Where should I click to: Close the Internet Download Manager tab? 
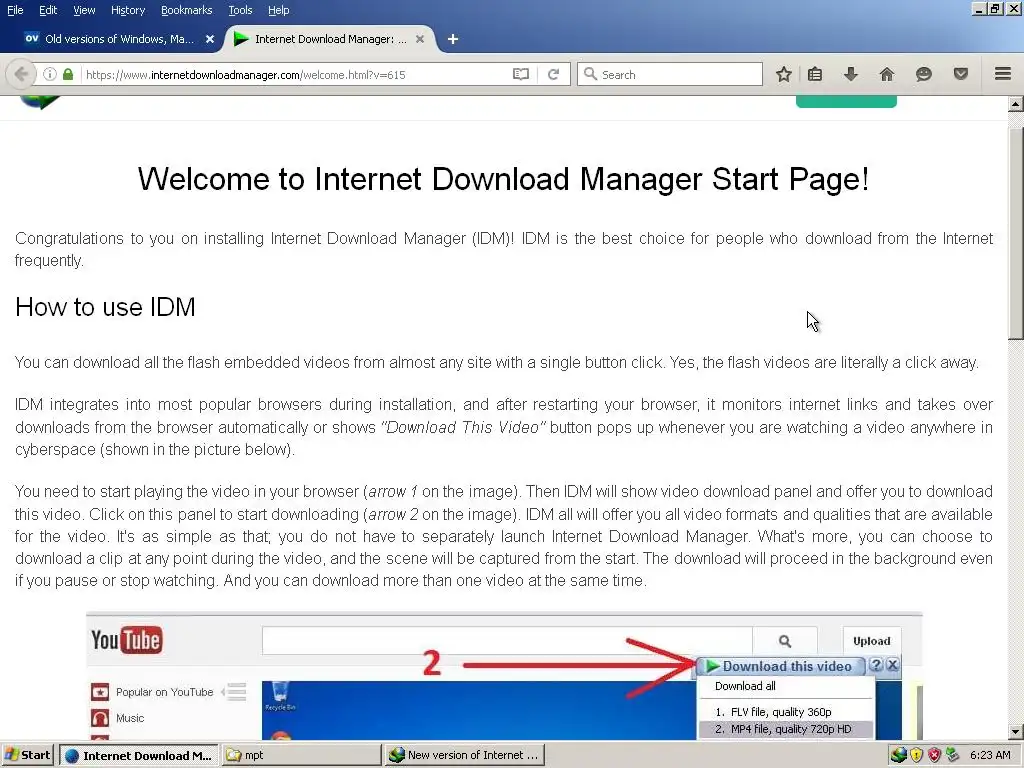(x=420, y=39)
